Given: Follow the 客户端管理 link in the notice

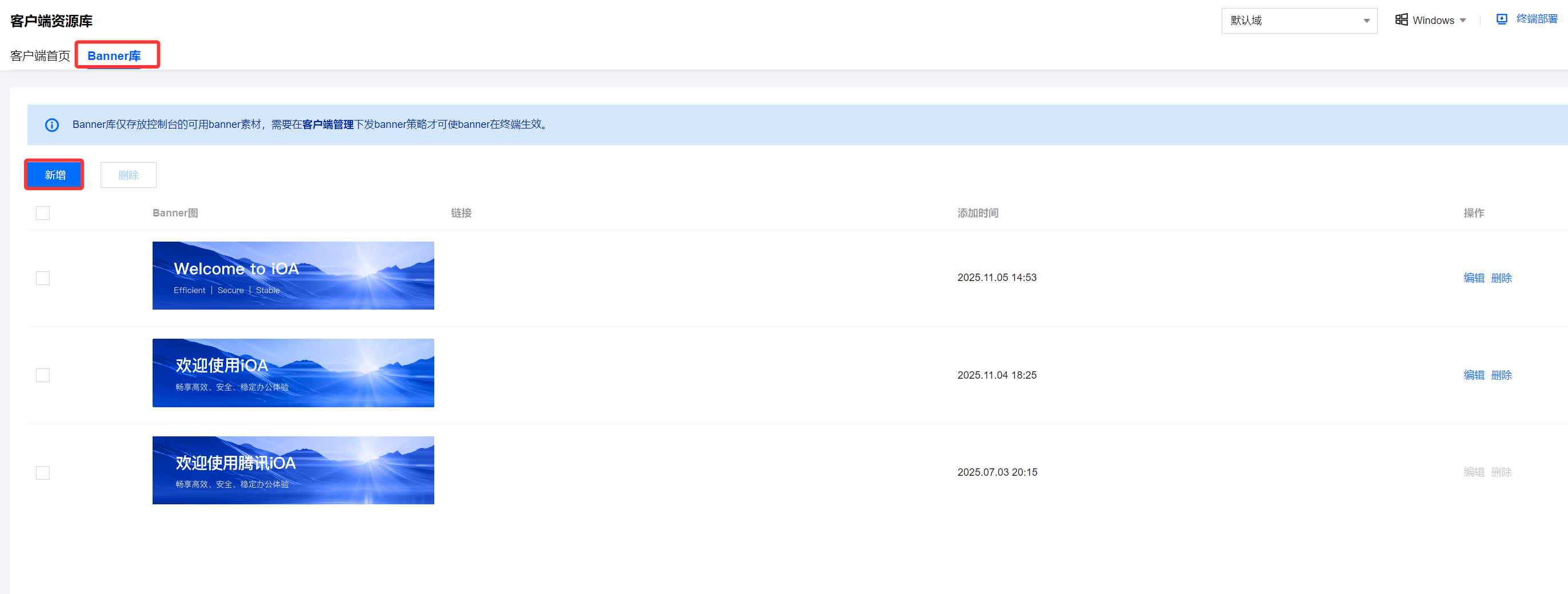Looking at the screenshot, I should click(327, 125).
